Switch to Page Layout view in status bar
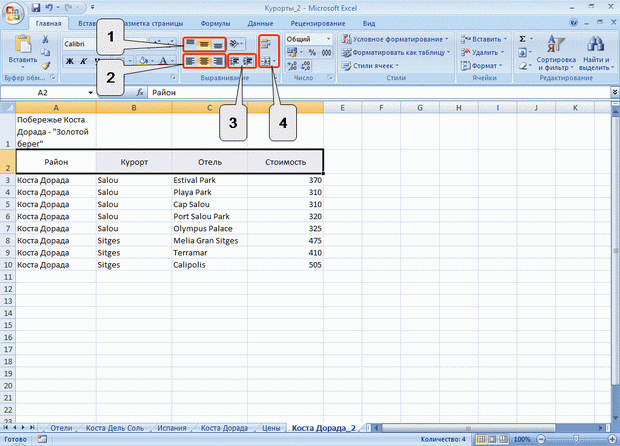The height and width of the screenshot is (446, 620). (x=492, y=439)
